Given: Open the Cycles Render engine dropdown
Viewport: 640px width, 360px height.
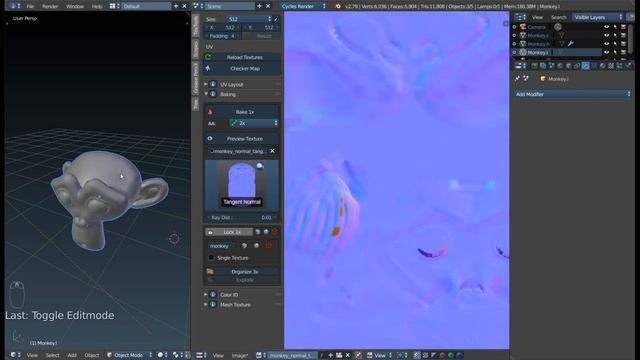Looking at the screenshot, I should (304, 6).
